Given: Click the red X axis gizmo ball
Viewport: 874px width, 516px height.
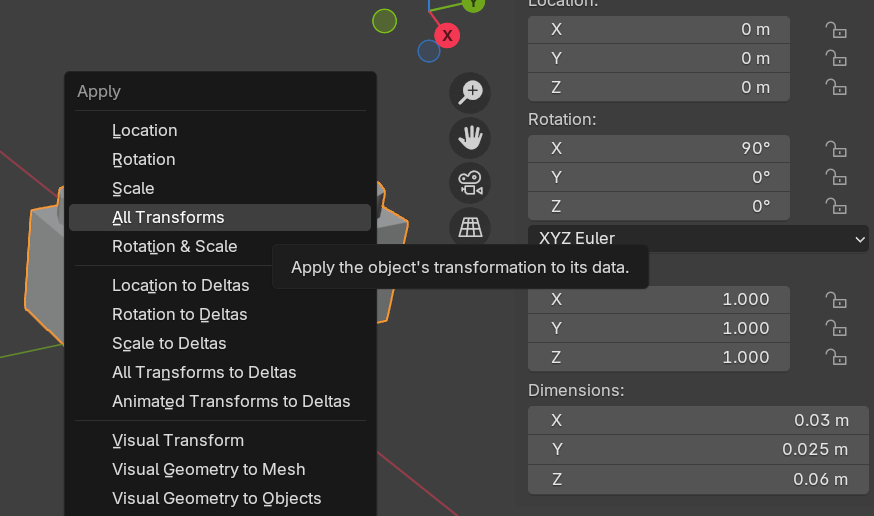Looking at the screenshot, I should (447, 36).
